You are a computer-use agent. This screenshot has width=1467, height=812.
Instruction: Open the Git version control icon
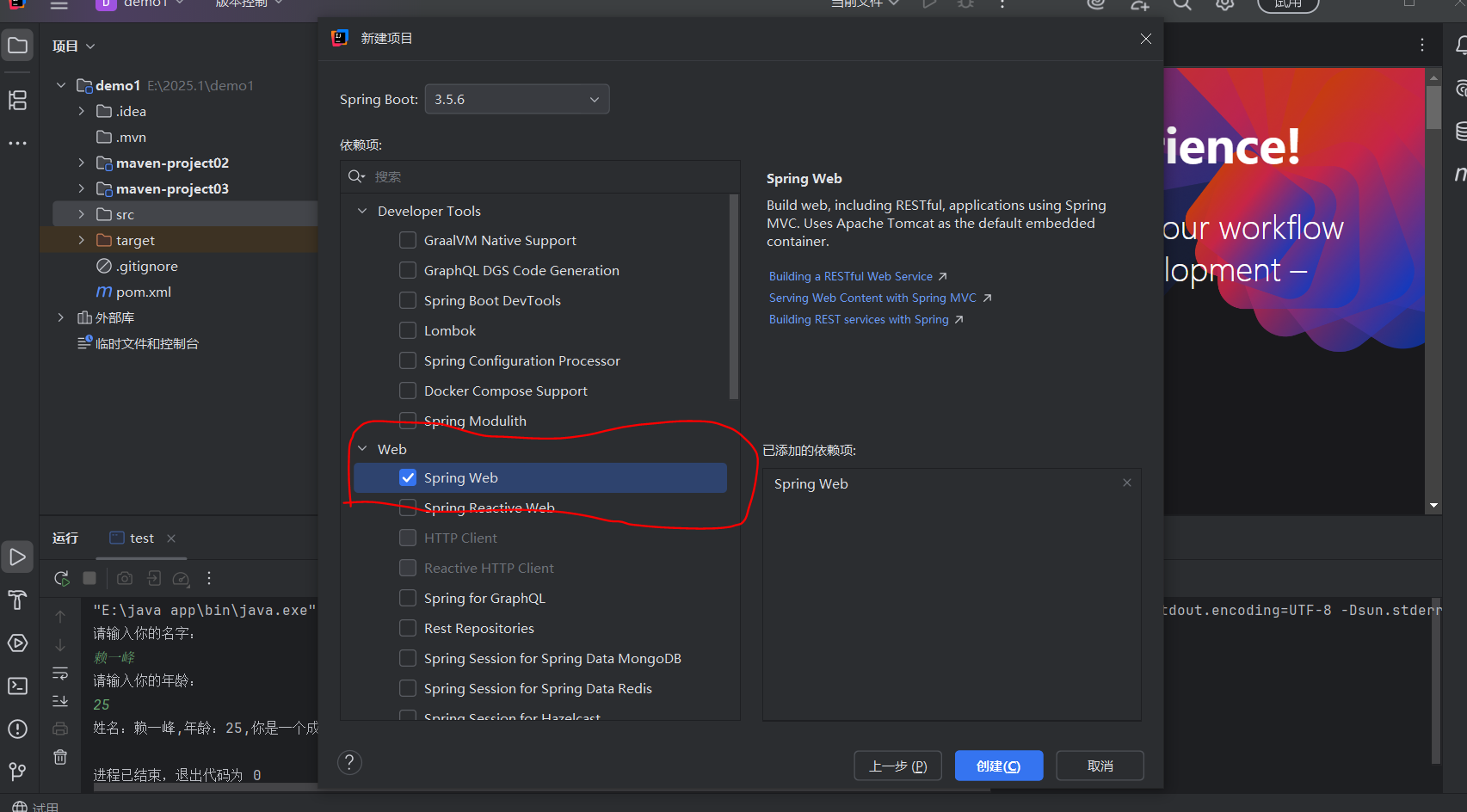(x=17, y=772)
